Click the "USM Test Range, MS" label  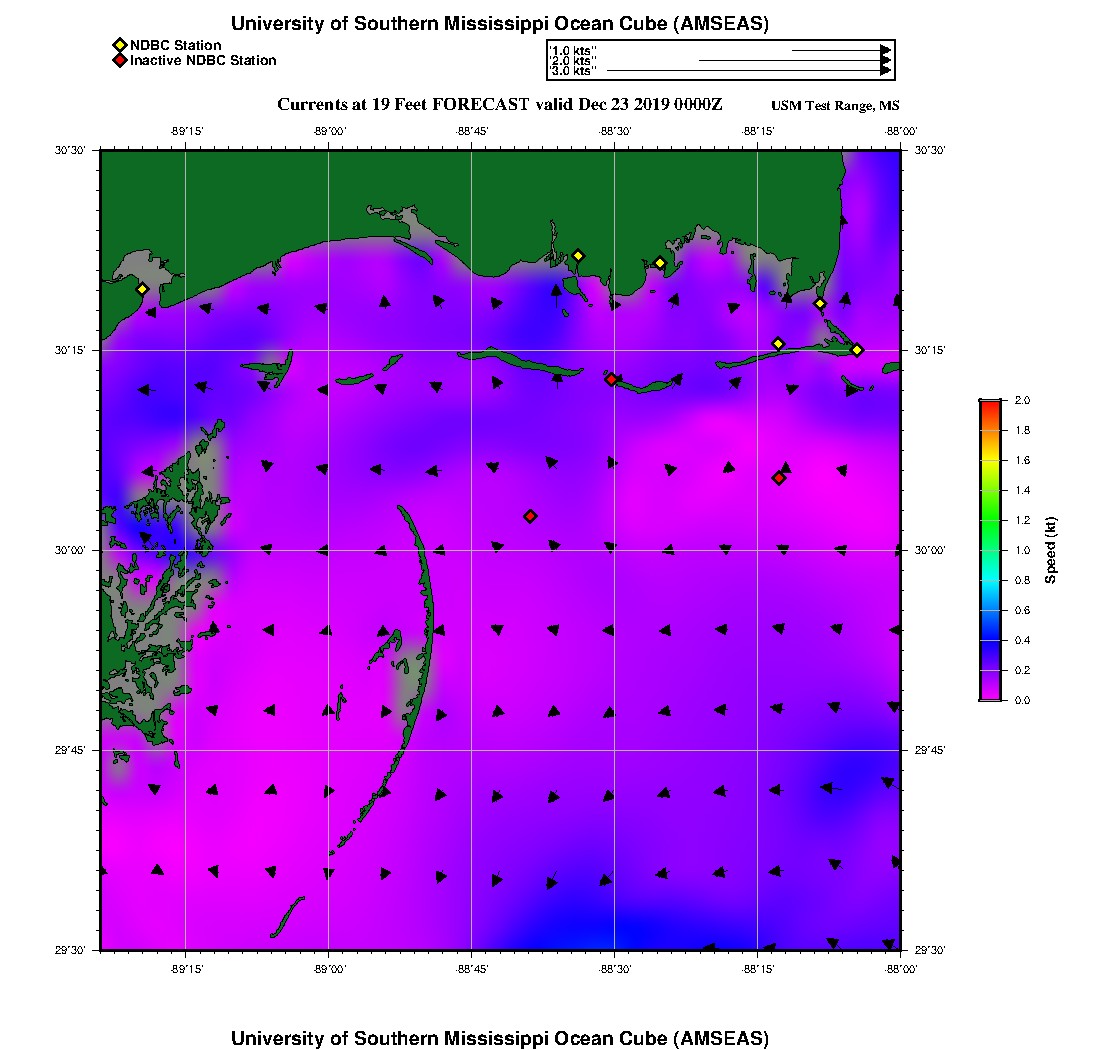tap(835, 106)
